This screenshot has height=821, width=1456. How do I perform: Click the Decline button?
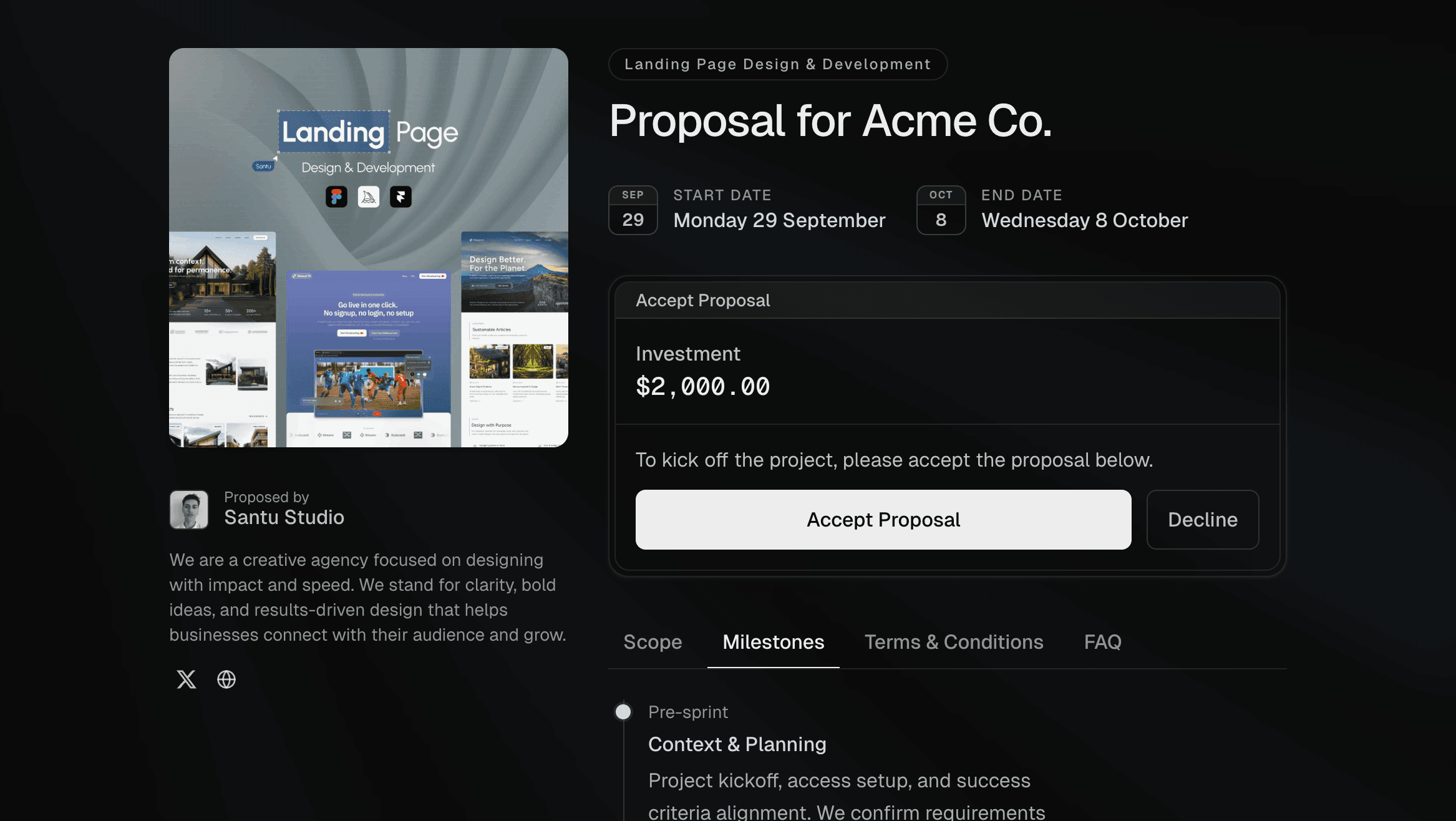[1202, 520]
